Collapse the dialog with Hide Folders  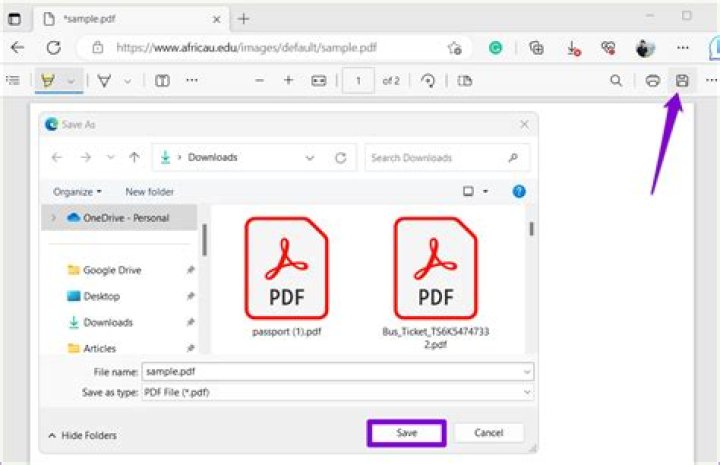click(x=83, y=435)
